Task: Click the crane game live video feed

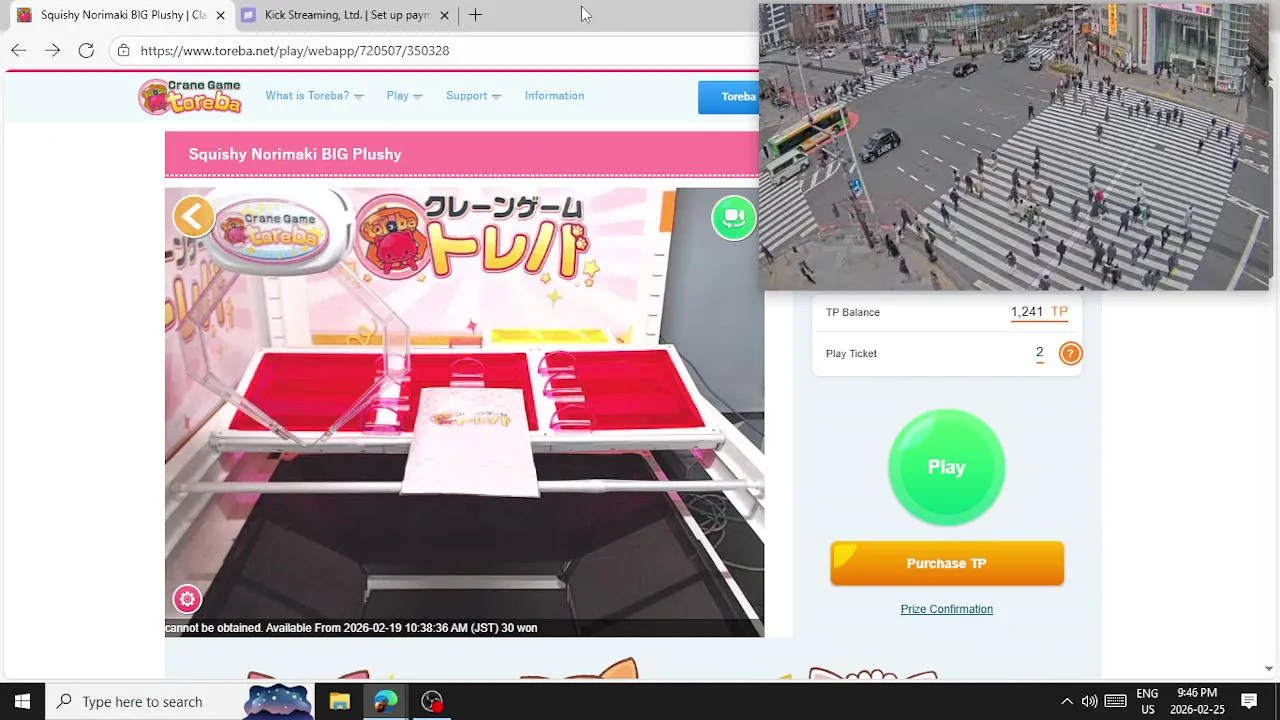Action: coord(464,411)
